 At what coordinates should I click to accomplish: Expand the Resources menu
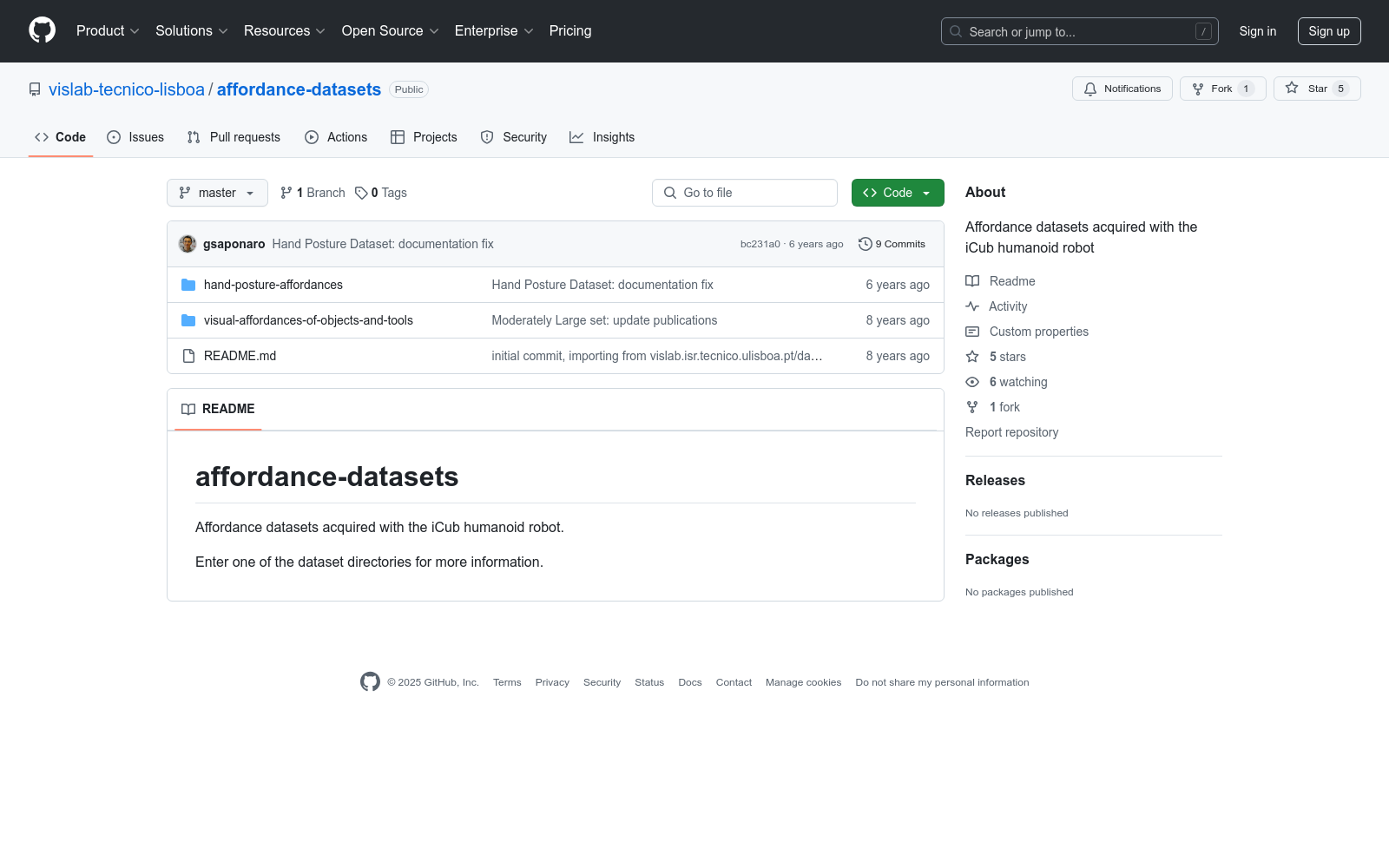tap(285, 30)
